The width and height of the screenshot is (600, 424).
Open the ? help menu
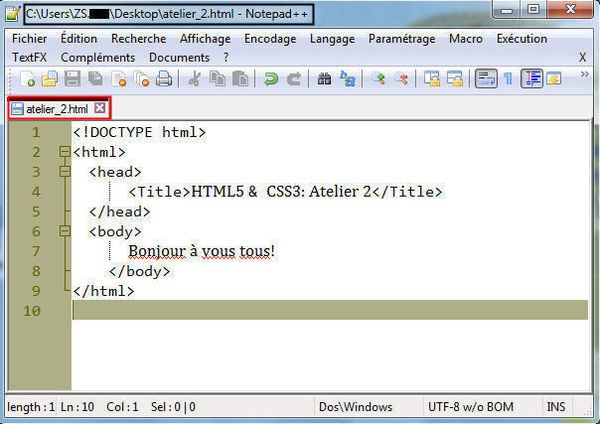(226, 57)
